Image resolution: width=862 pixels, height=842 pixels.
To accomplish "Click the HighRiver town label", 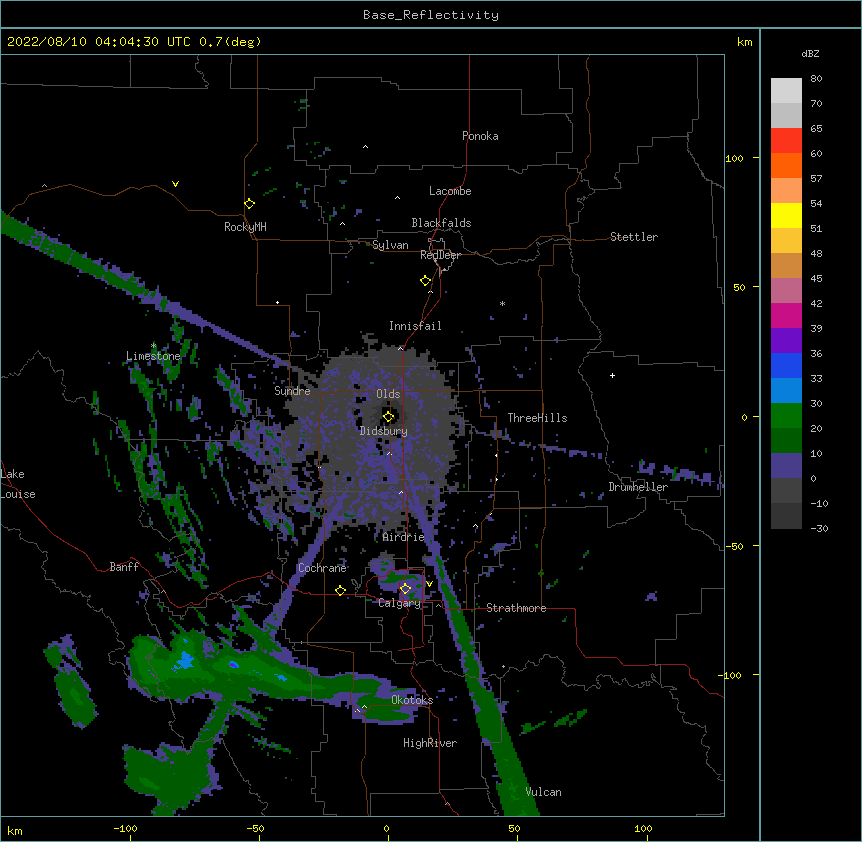I will click(x=430, y=743).
